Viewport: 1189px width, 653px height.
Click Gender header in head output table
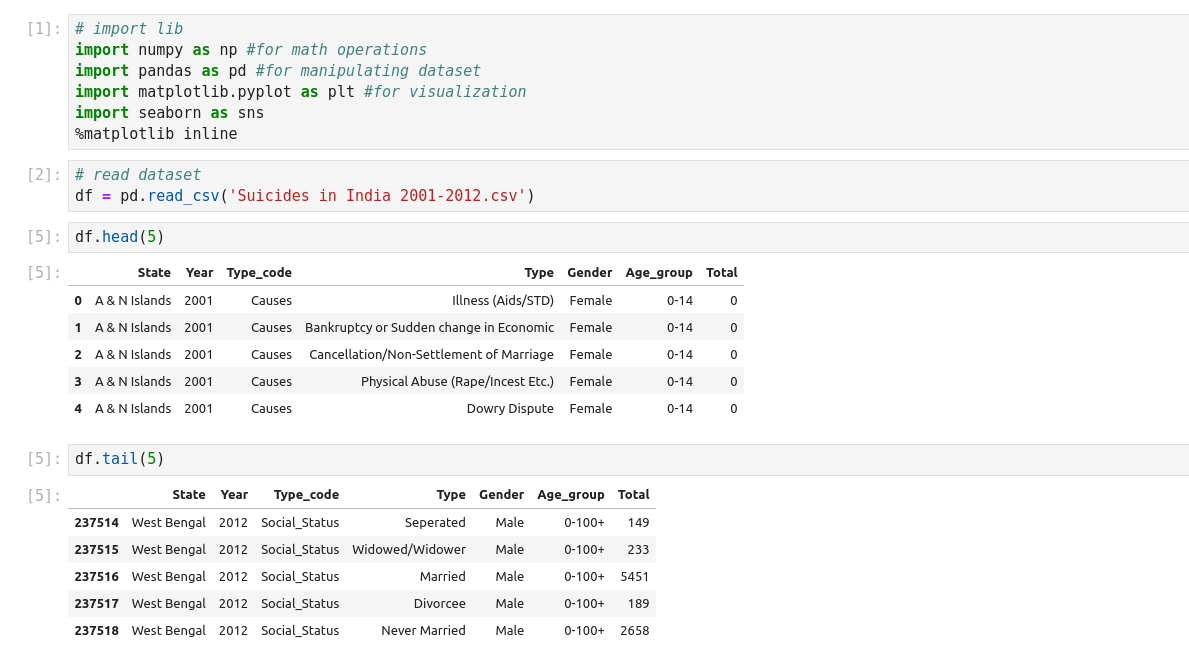coord(589,273)
